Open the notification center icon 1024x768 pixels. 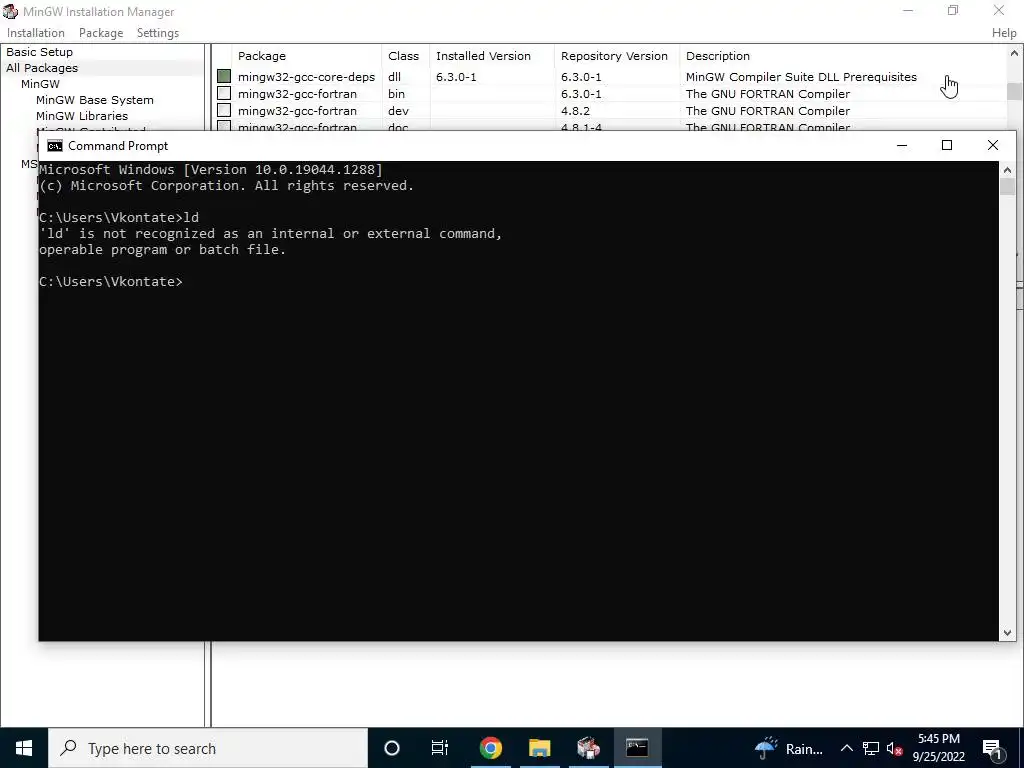(992, 748)
